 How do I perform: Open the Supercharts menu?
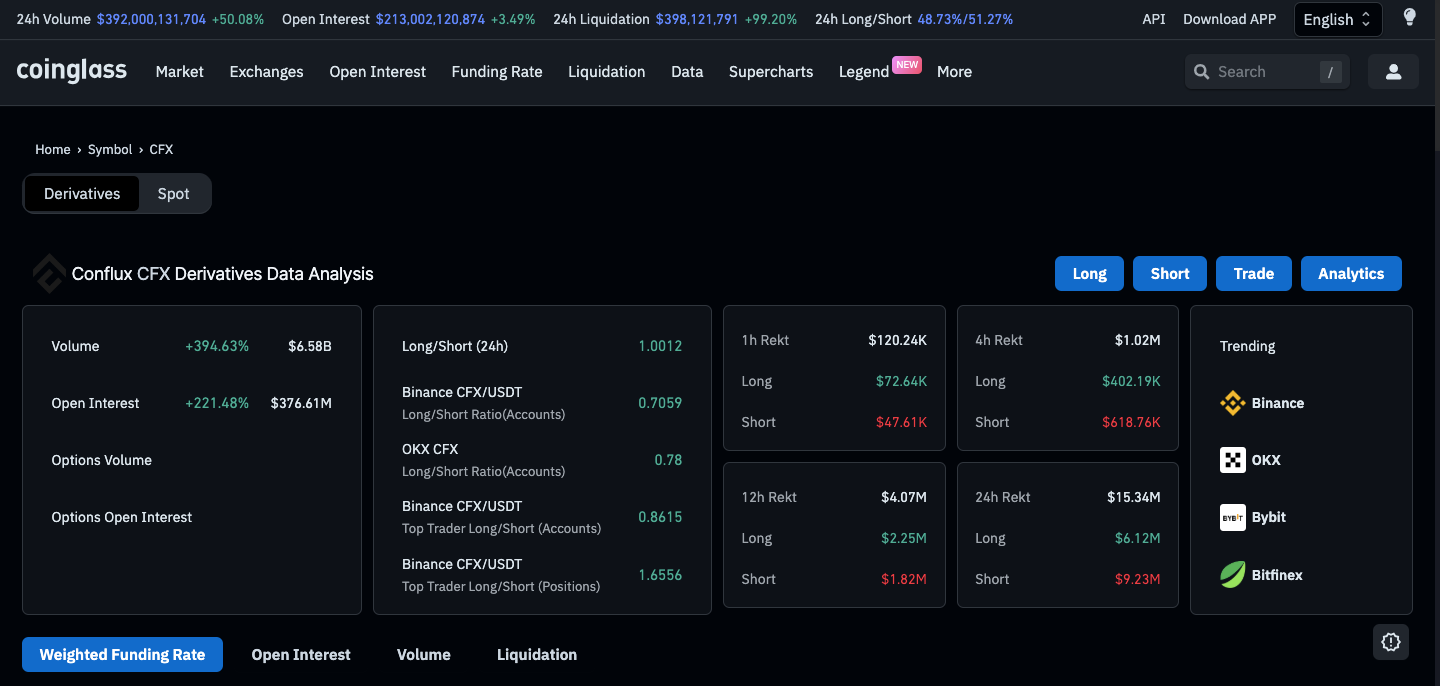(771, 72)
